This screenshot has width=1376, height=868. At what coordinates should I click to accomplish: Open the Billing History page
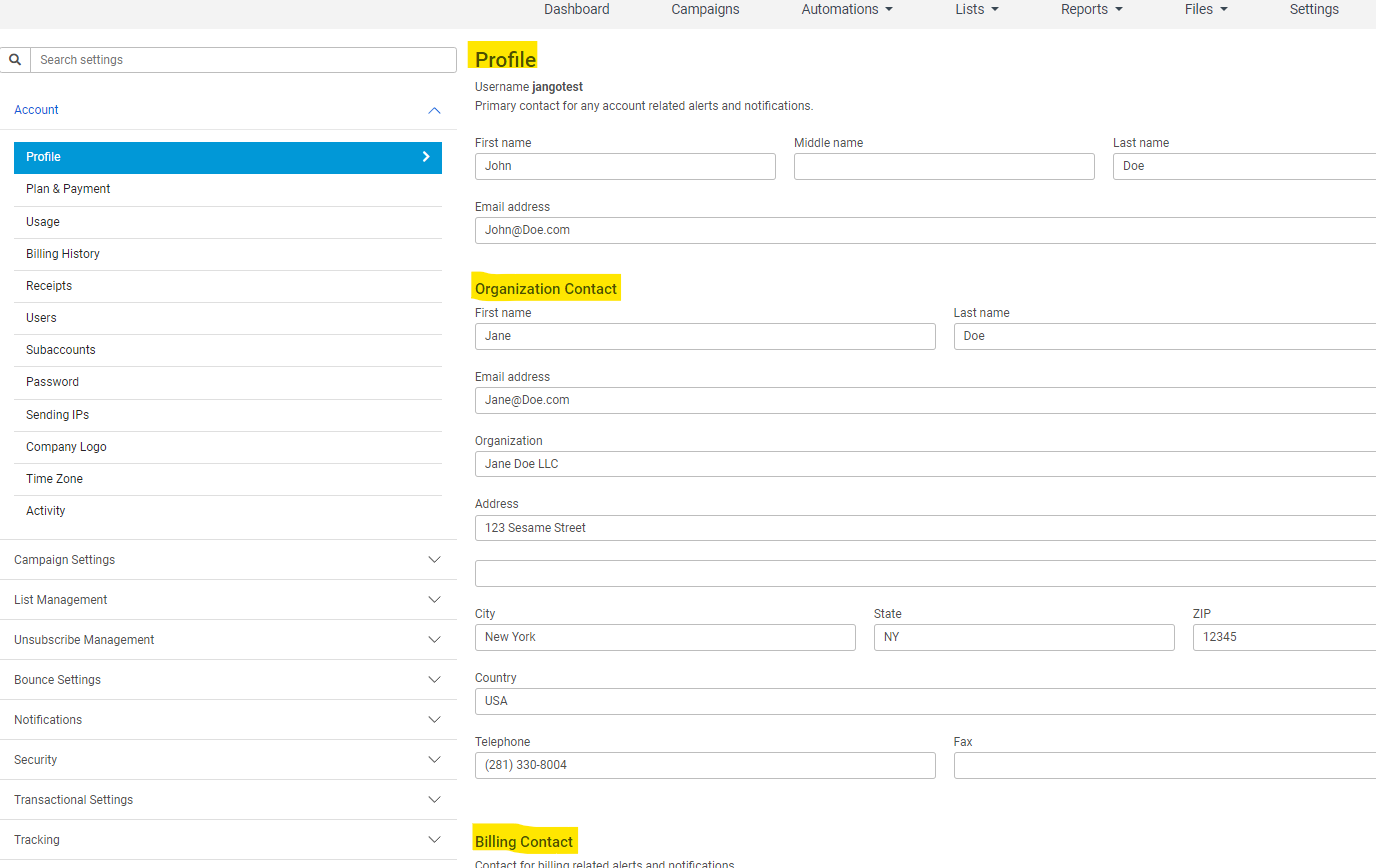tap(63, 254)
